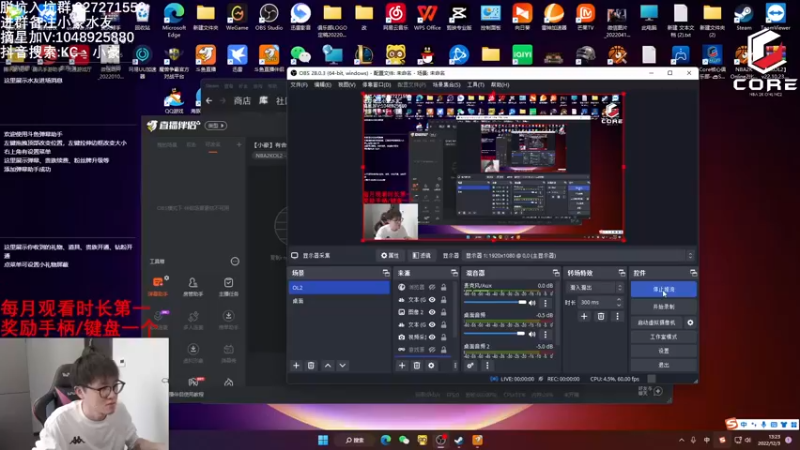Screen dimensions: 800x450
Task: Toggle lock on 视频采集 source
Action: pyautogui.click(x=444, y=337)
